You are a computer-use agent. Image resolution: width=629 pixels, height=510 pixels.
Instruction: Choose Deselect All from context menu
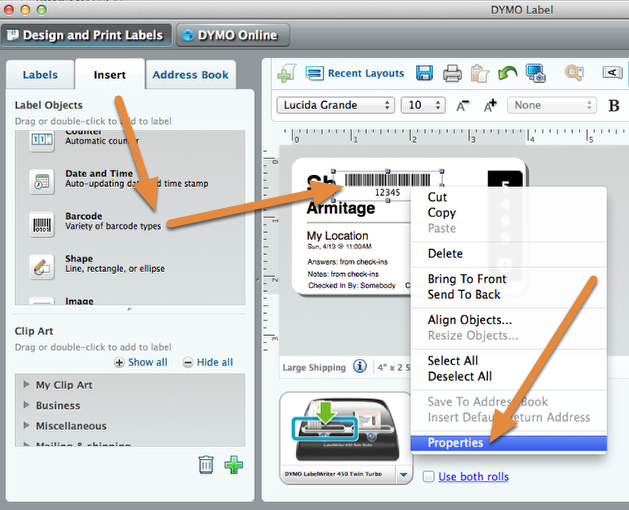pos(509,376)
